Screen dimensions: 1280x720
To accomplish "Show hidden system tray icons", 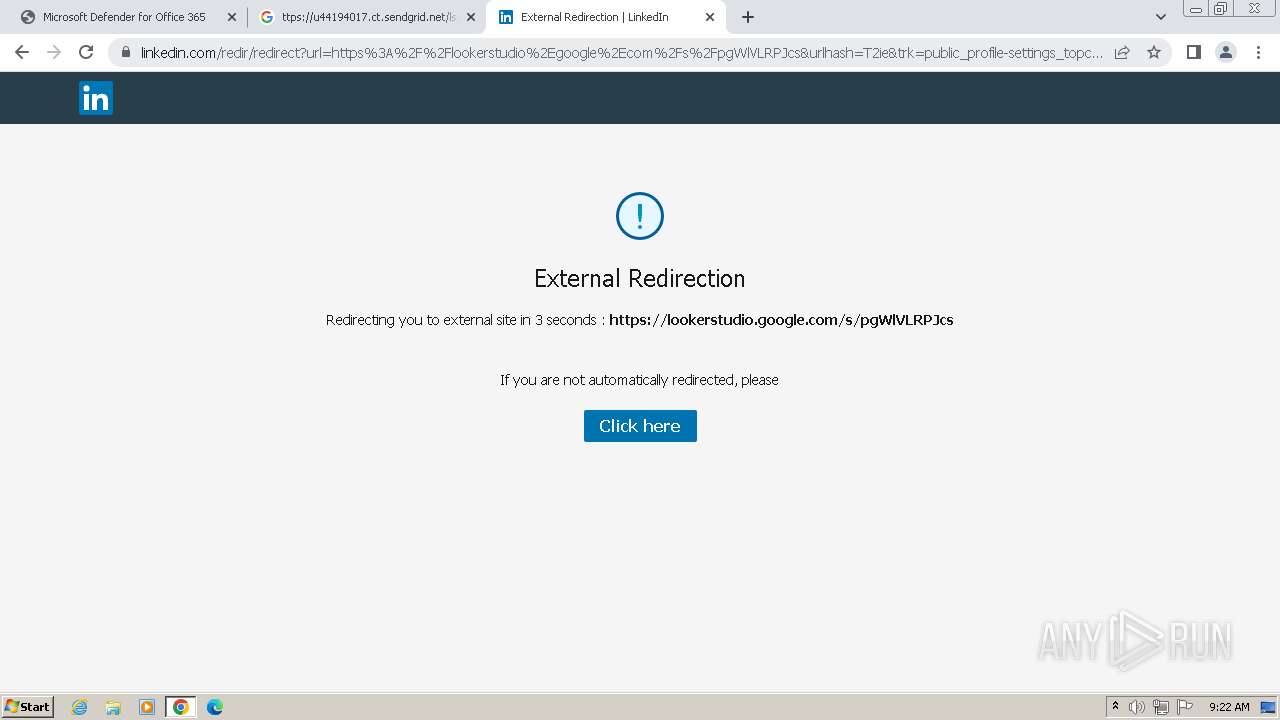I will [1116, 707].
